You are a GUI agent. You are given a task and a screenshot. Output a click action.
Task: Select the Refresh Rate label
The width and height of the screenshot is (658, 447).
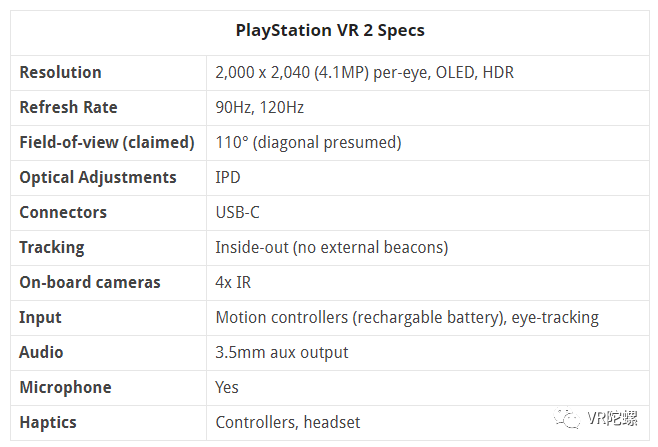point(68,107)
